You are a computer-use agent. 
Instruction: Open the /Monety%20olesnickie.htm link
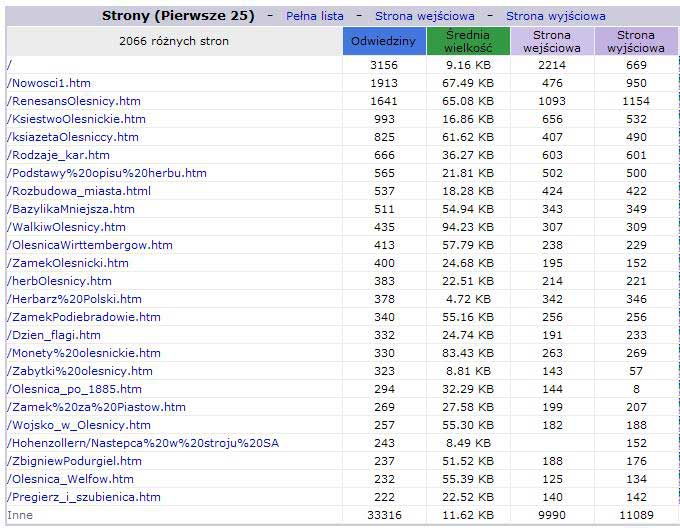(83, 353)
